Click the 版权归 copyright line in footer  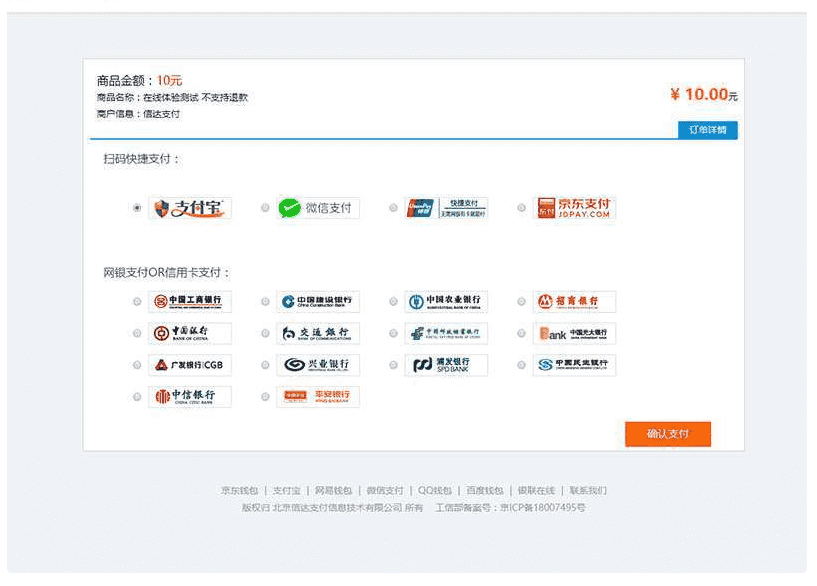click(332, 507)
